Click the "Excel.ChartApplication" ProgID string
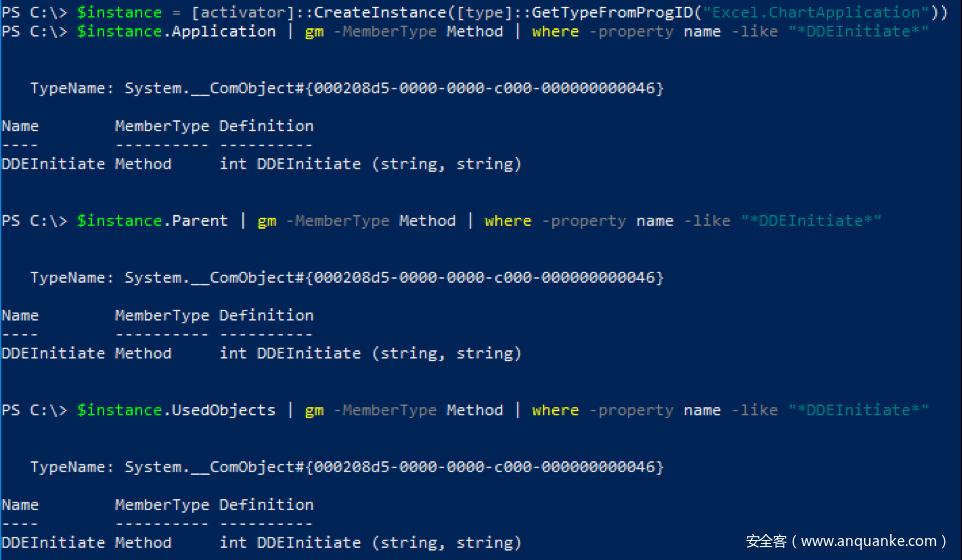Screen dimensions: 962x560 tap(816, 12)
